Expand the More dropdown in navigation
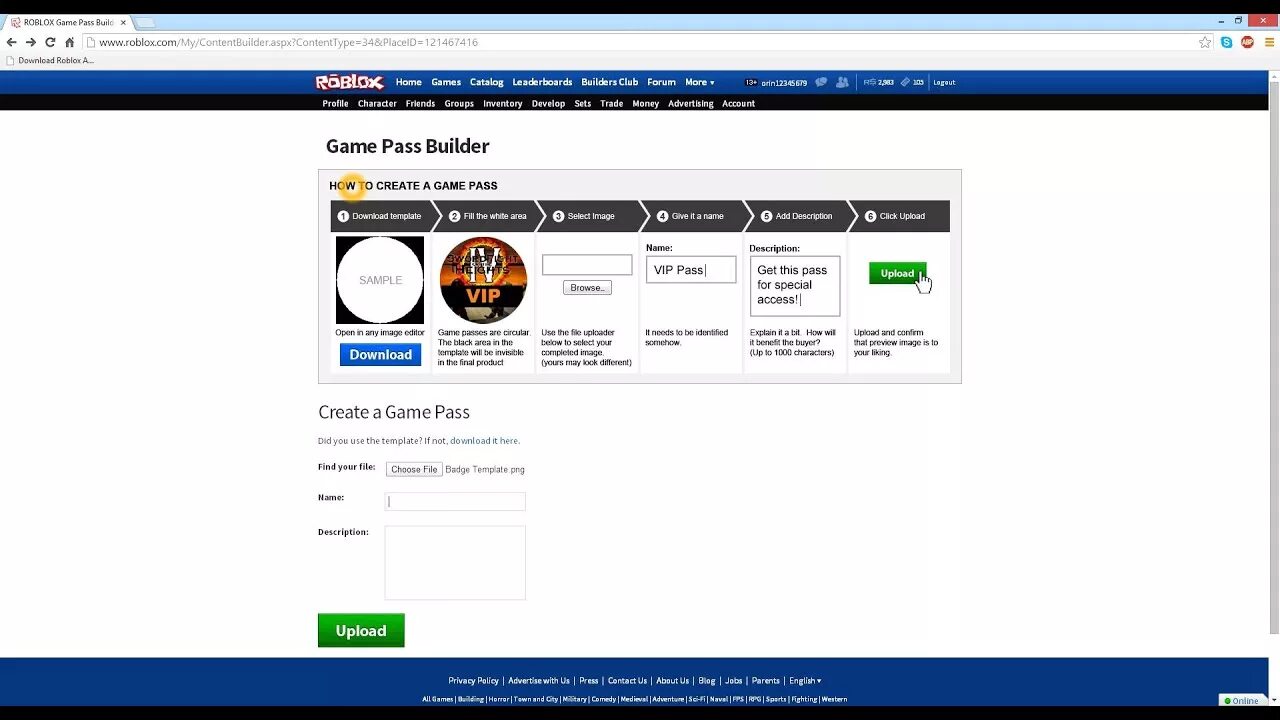 (x=699, y=82)
